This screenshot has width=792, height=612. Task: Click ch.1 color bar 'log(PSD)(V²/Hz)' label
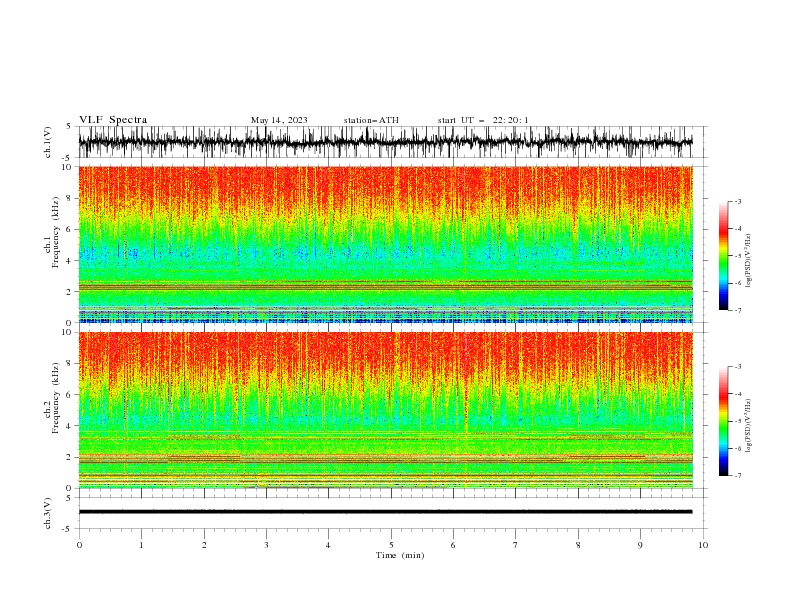tap(749, 261)
